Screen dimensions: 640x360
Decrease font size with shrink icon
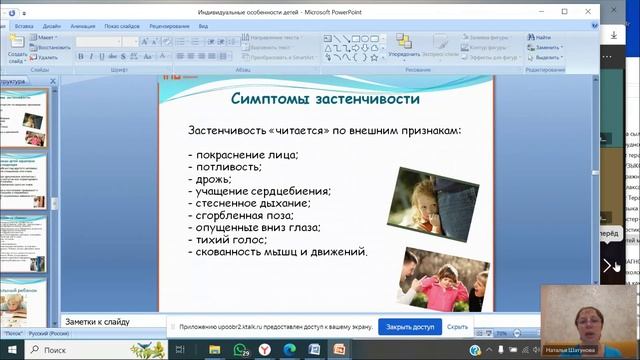pos(155,42)
